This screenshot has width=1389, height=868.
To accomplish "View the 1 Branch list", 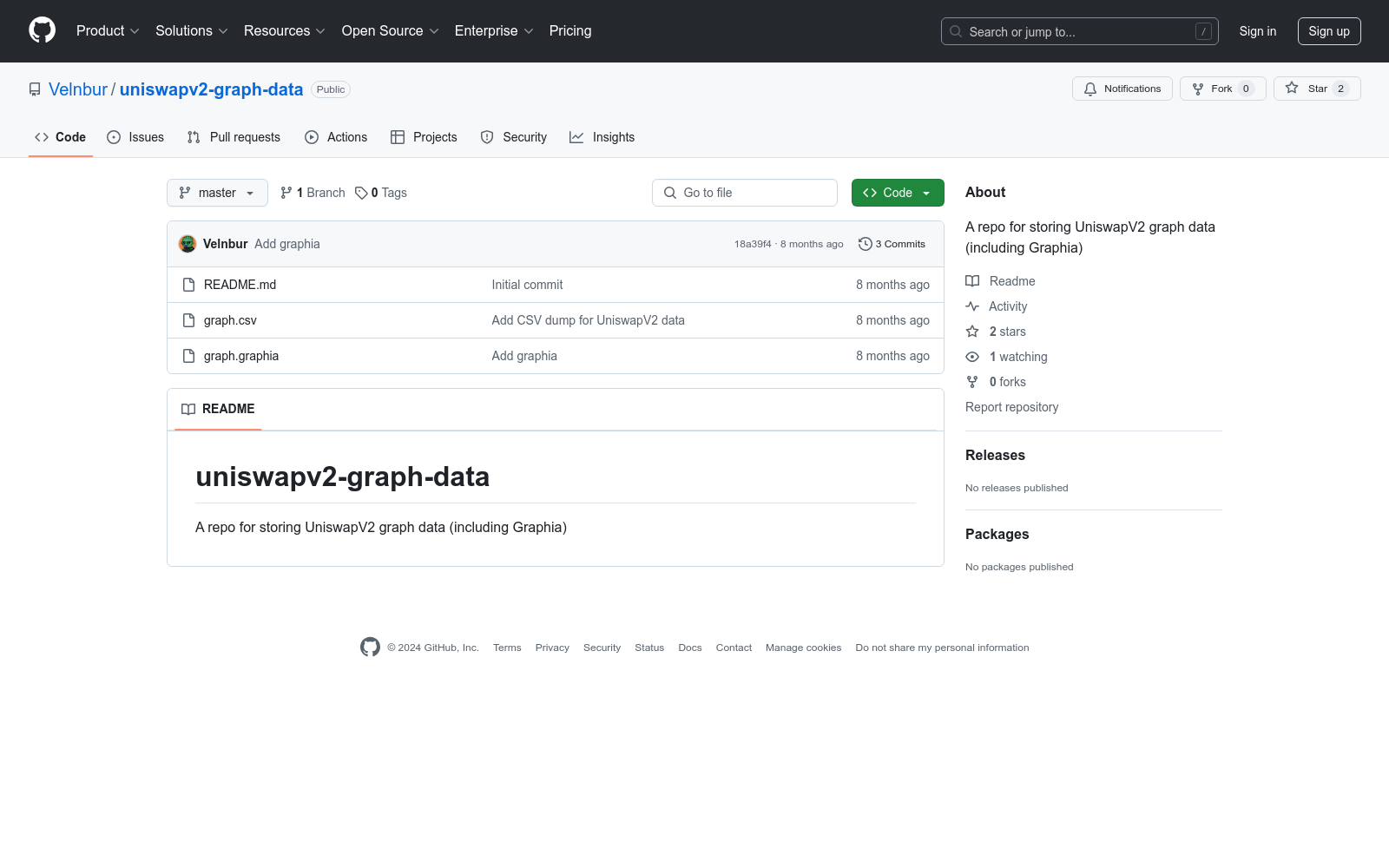I will point(313,193).
